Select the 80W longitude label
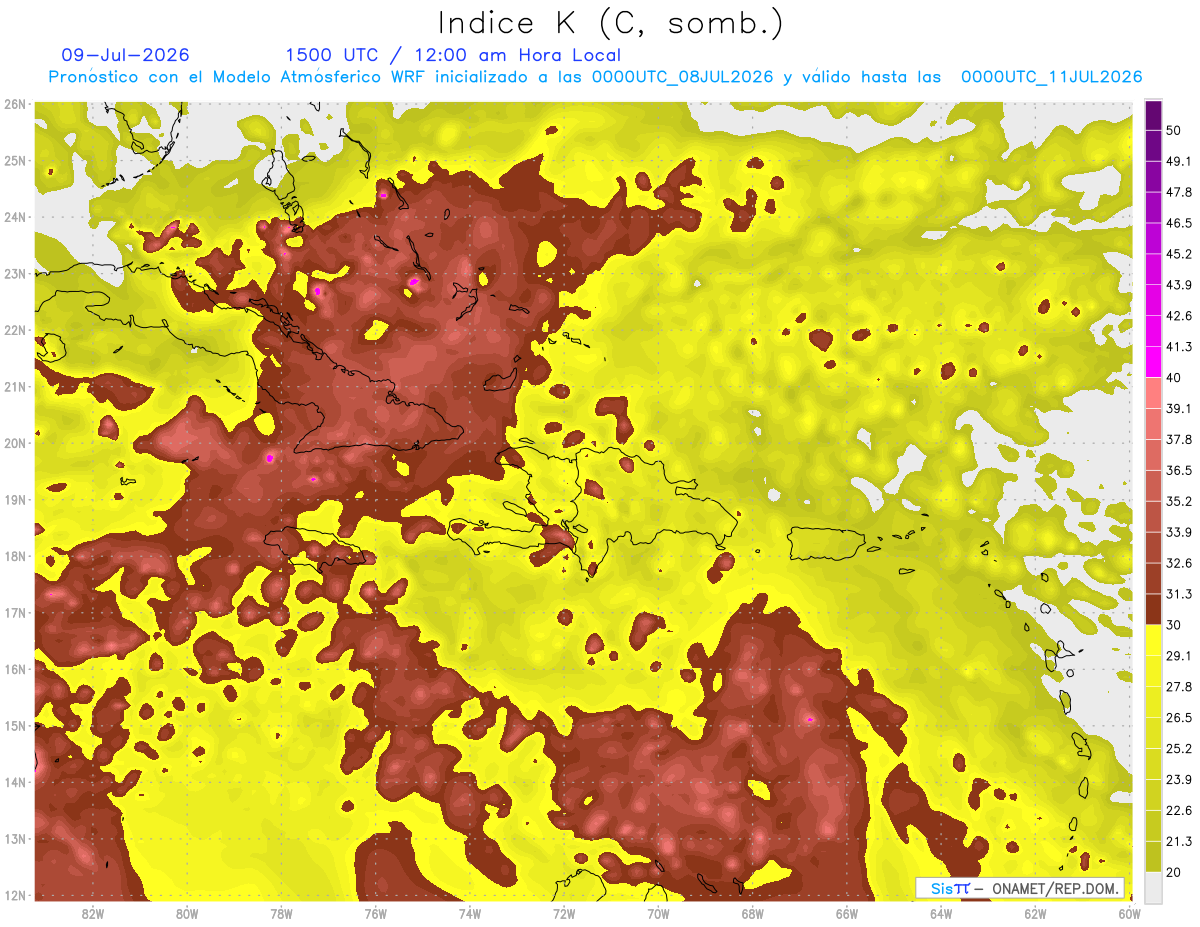 (x=187, y=913)
